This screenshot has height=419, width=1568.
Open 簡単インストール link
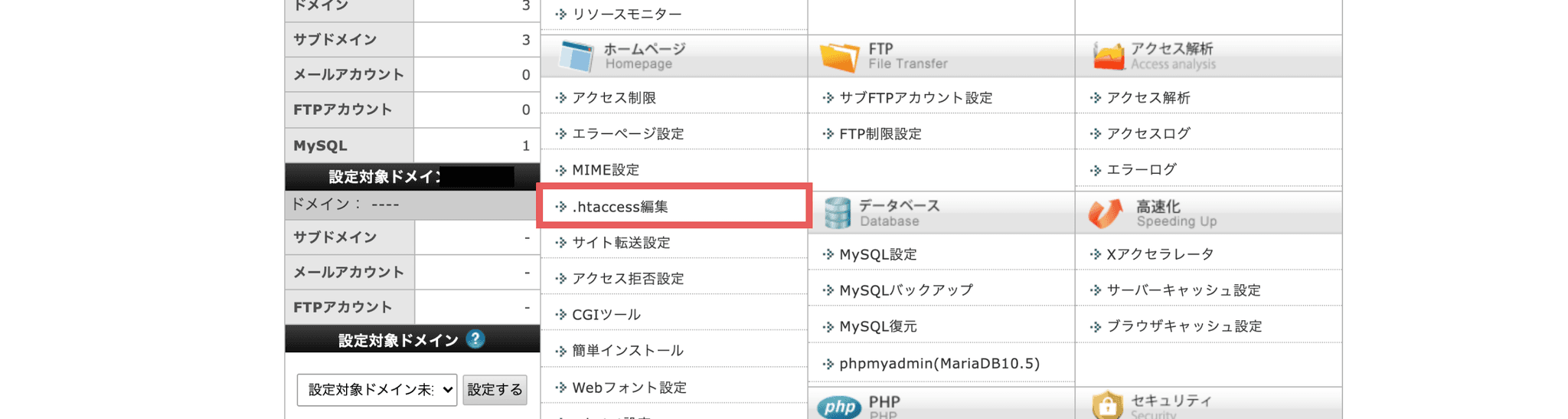pos(628,350)
